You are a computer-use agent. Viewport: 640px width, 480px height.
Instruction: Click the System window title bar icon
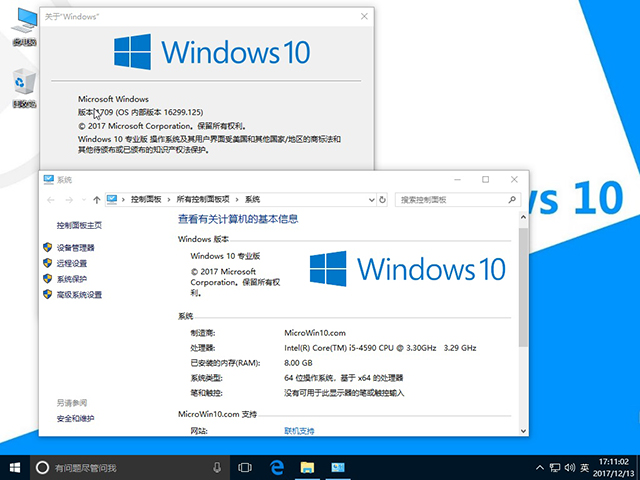49,179
